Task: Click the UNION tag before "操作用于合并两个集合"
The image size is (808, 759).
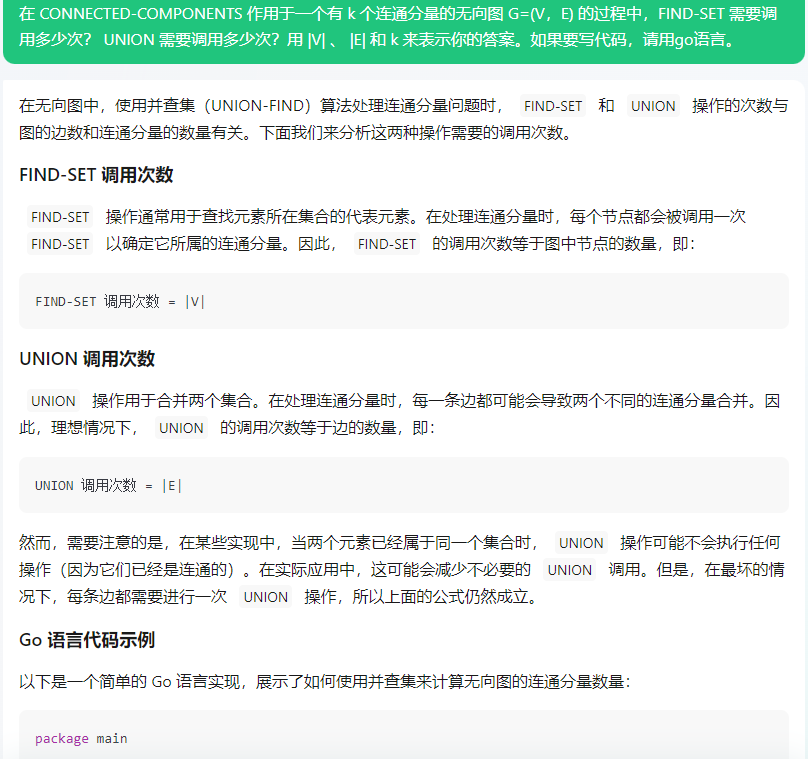Action: pos(53,401)
